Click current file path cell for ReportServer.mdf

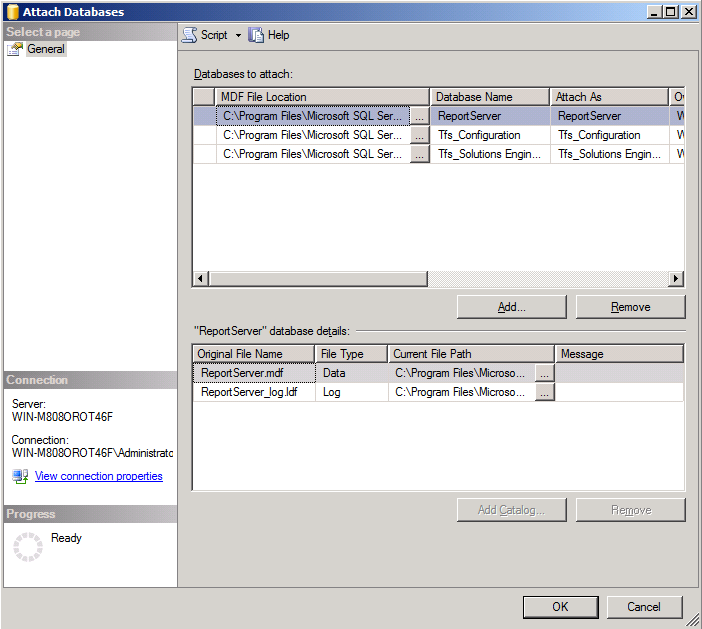point(462,373)
